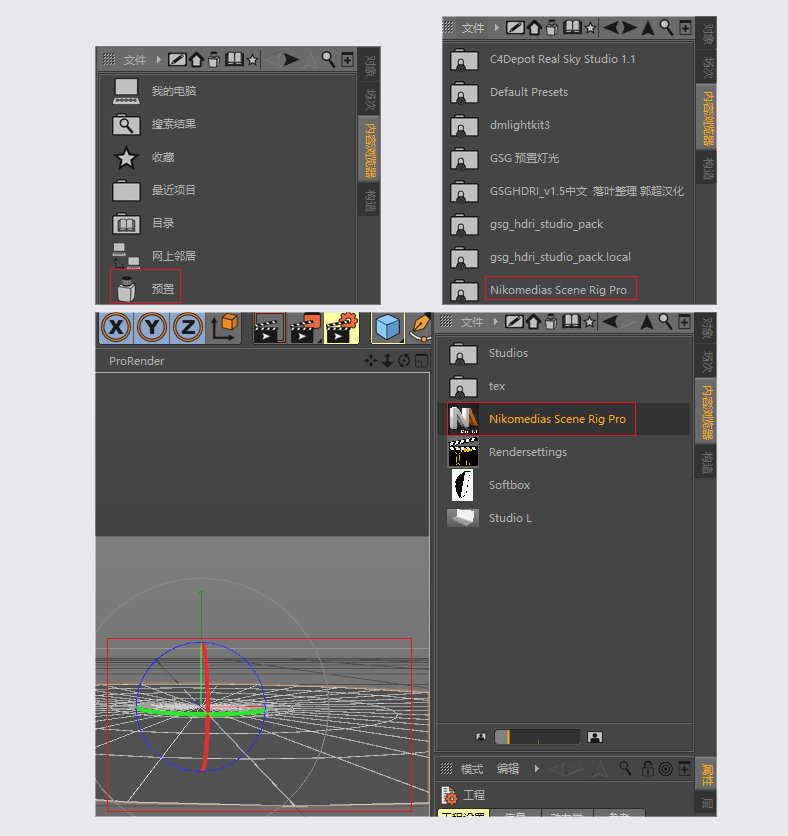Click the large-thumbnail icon right of size slider

pyautogui.click(x=594, y=737)
